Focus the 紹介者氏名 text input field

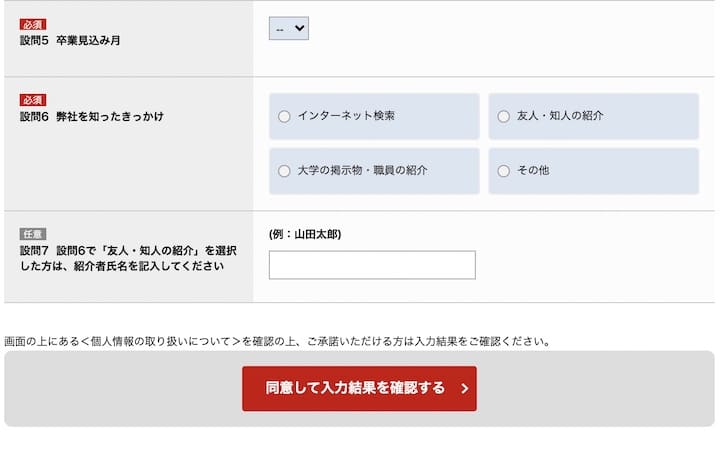click(372, 265)
